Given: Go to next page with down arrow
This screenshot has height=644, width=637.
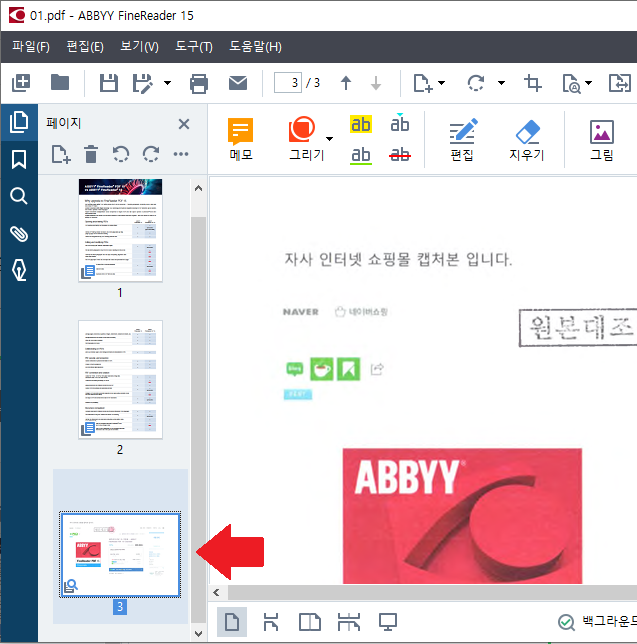Looking at the screenshot, I should point(376,83).
